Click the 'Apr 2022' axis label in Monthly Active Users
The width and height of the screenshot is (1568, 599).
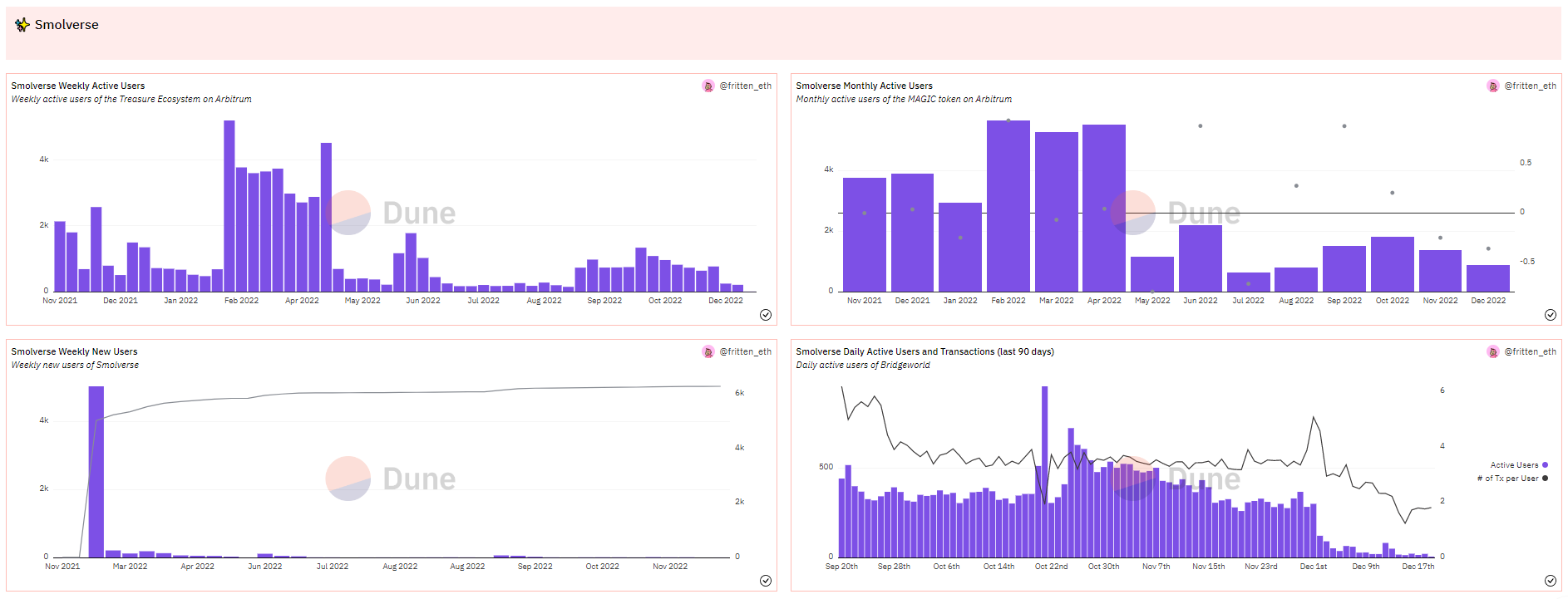(1104, 301)
